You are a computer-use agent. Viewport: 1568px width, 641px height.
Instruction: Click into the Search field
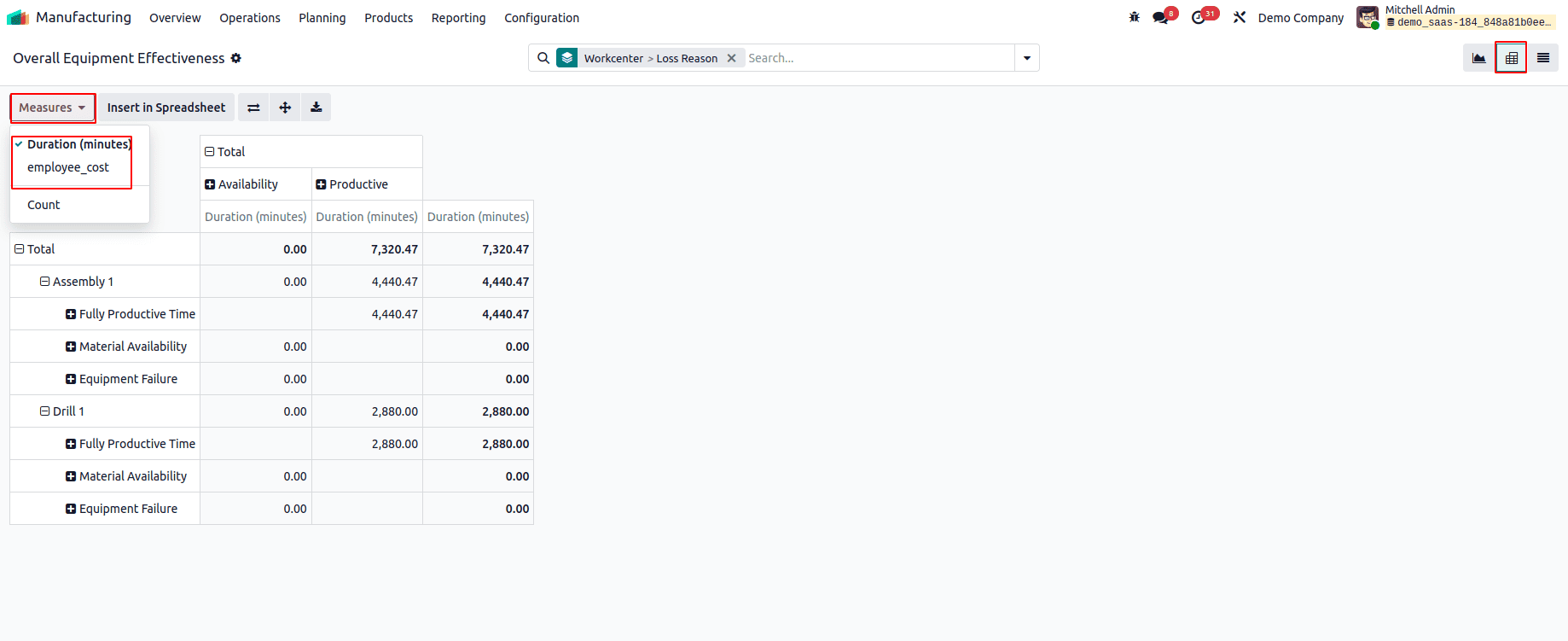coord(879,58)
